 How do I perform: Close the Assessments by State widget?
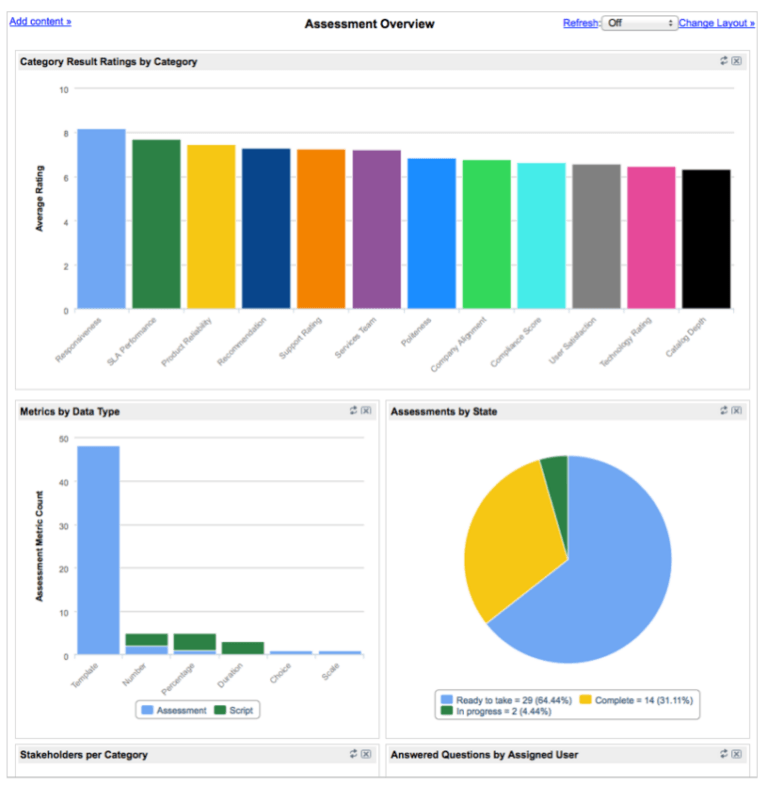point(737,411)
